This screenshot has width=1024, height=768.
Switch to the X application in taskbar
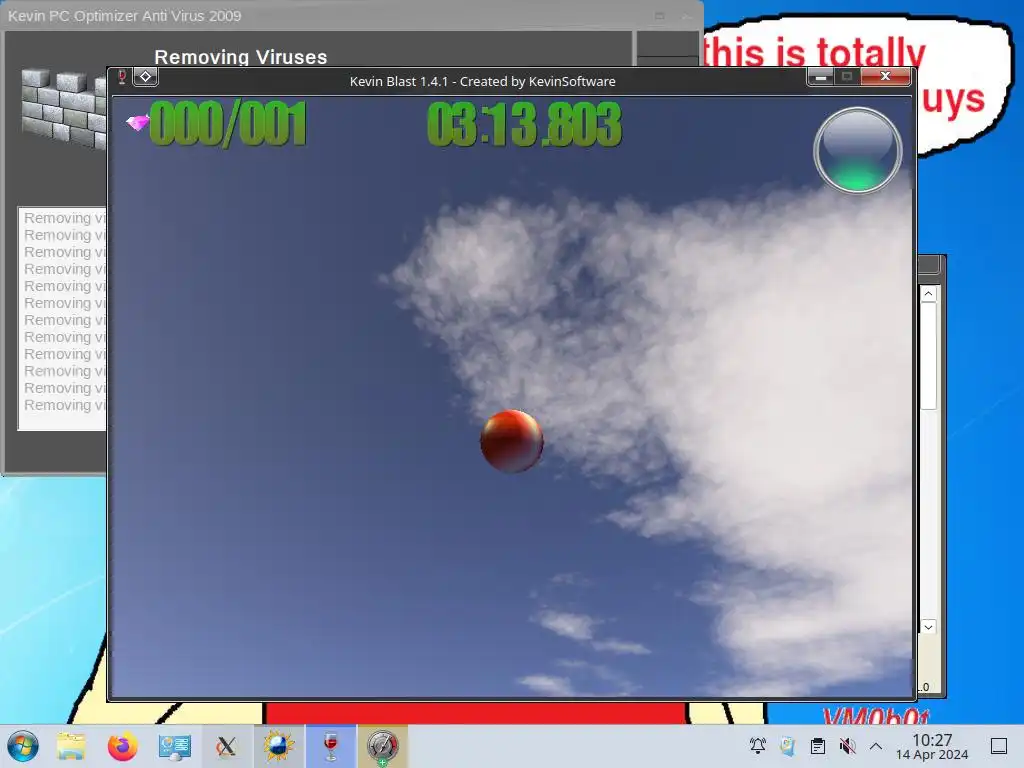pos(226,746)
